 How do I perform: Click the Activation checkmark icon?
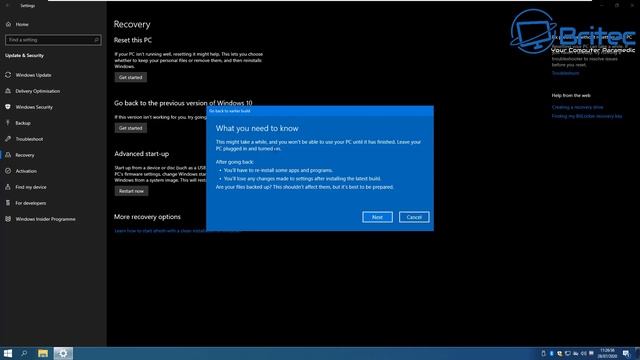(8, 171)
